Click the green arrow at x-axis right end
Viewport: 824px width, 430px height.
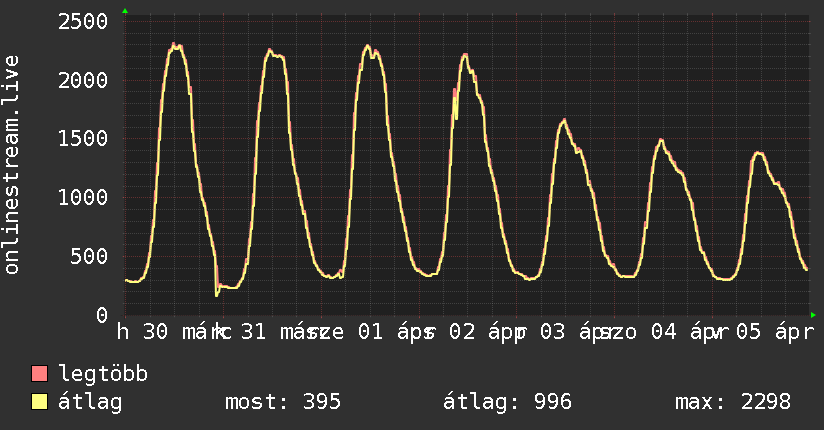pos(812,315)
